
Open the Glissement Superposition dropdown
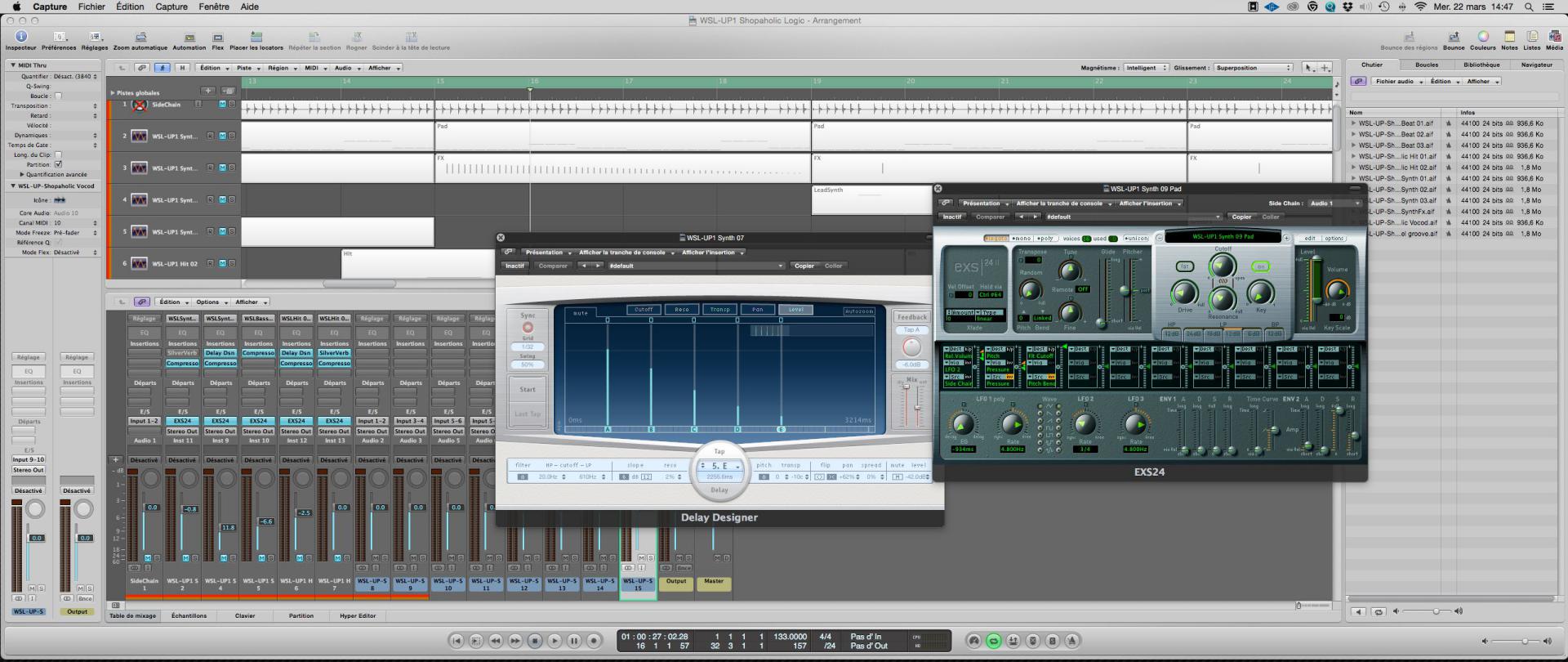(x=1254, y=68)
